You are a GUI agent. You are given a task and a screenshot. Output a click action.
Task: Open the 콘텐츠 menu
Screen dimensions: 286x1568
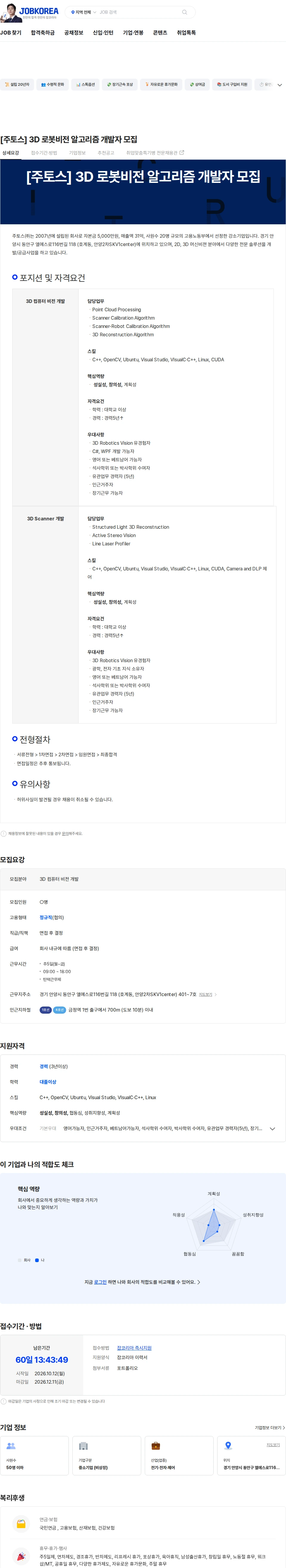point(160,33)
